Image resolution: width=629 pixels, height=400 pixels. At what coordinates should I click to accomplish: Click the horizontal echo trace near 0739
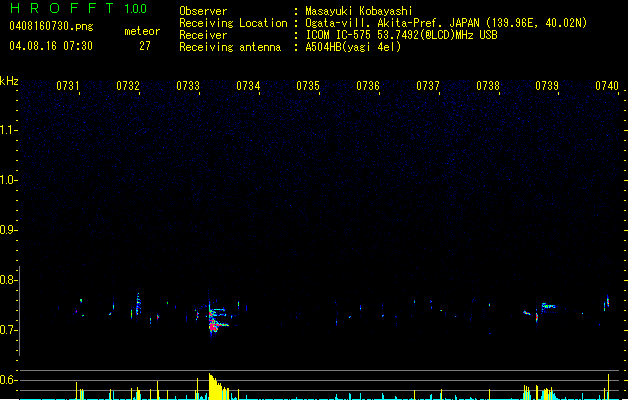548,307
